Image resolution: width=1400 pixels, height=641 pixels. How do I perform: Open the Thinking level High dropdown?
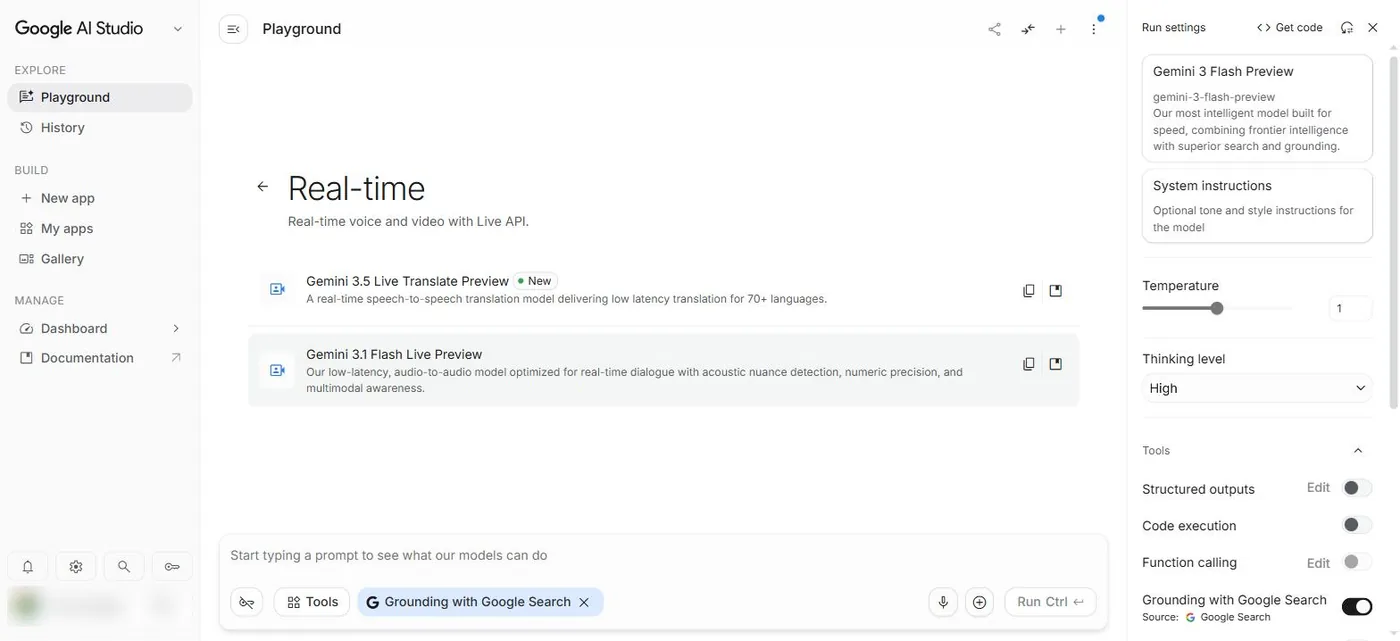[1257, 388]
